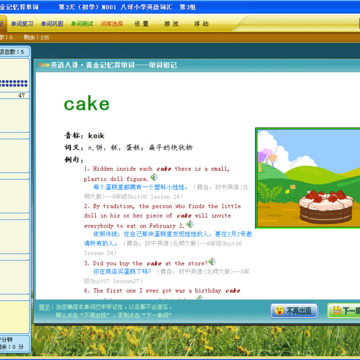360x360 pixels.
Task: Open the 单词复习 (word review) tab
Action: [22, 24]
